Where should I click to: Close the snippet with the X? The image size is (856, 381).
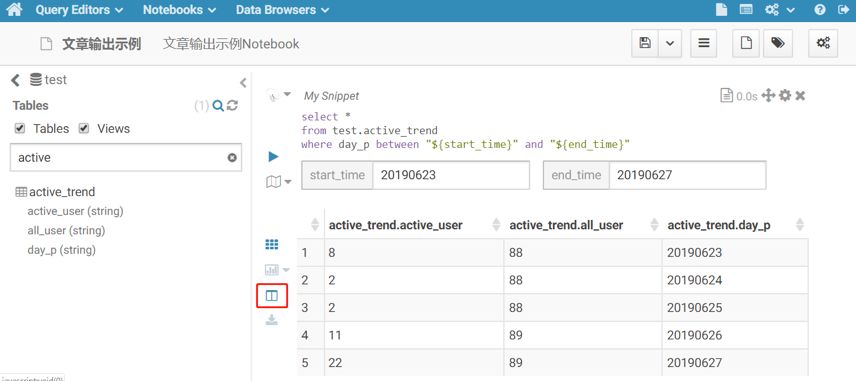pyautogui.click(x=800, y=96)
